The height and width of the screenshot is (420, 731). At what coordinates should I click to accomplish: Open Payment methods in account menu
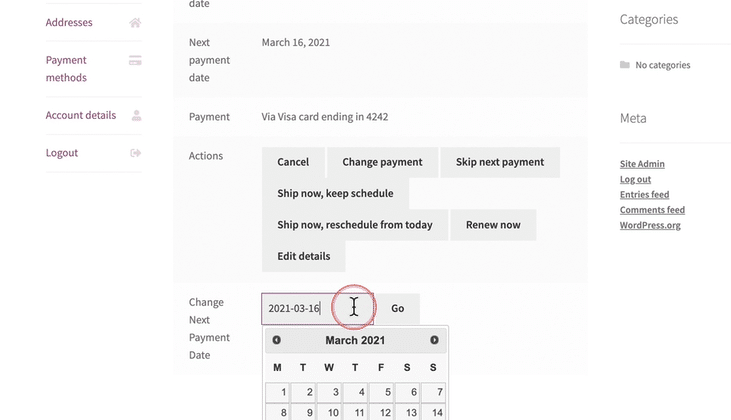(66, 69)
